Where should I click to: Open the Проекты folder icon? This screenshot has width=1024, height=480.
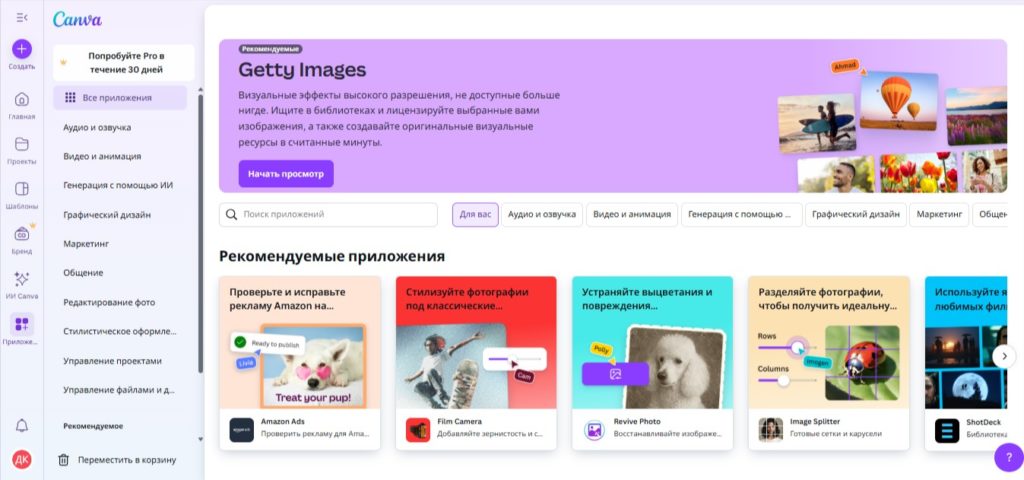tap(22, 144)
